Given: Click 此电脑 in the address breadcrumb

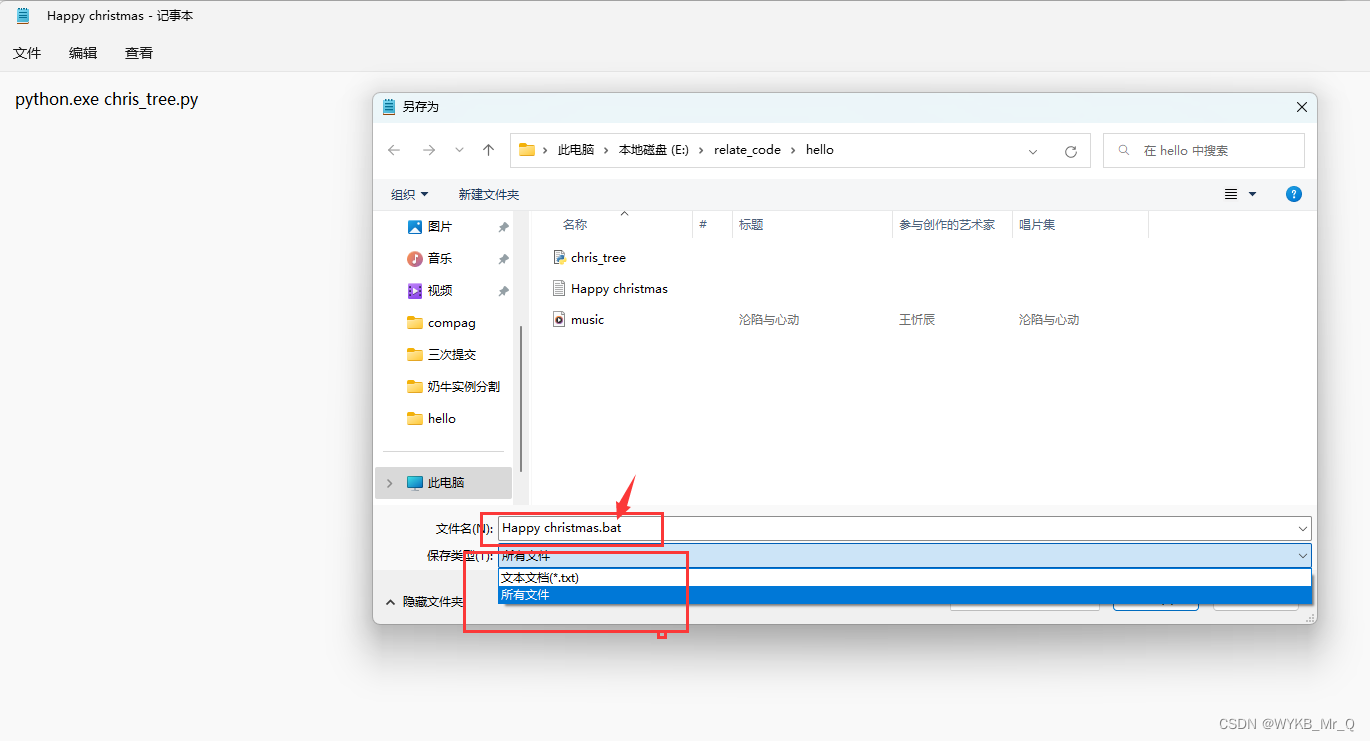Looking at the screenshot, I should click(x=576, y=150).
